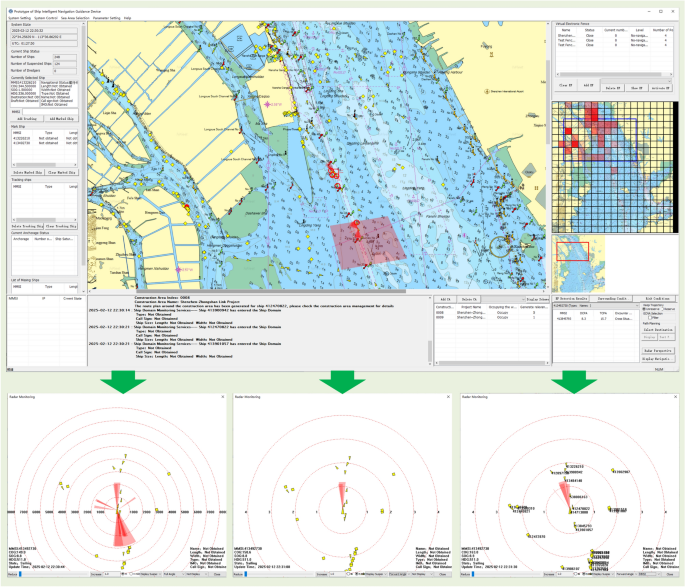Click the application icon in the title bar
685x587 pixels.
10,10
